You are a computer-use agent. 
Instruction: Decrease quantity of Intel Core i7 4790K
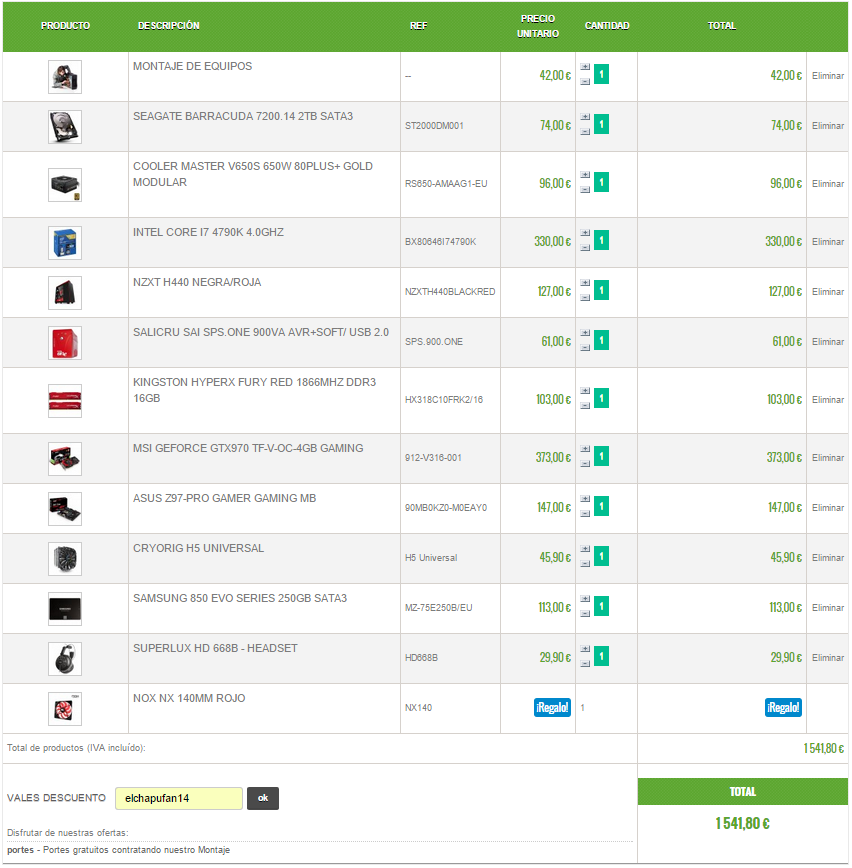click(x=585, y=248)
